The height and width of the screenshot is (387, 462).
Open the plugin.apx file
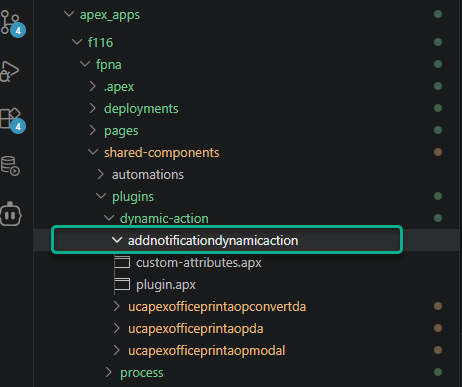click(x=166, y=285)
